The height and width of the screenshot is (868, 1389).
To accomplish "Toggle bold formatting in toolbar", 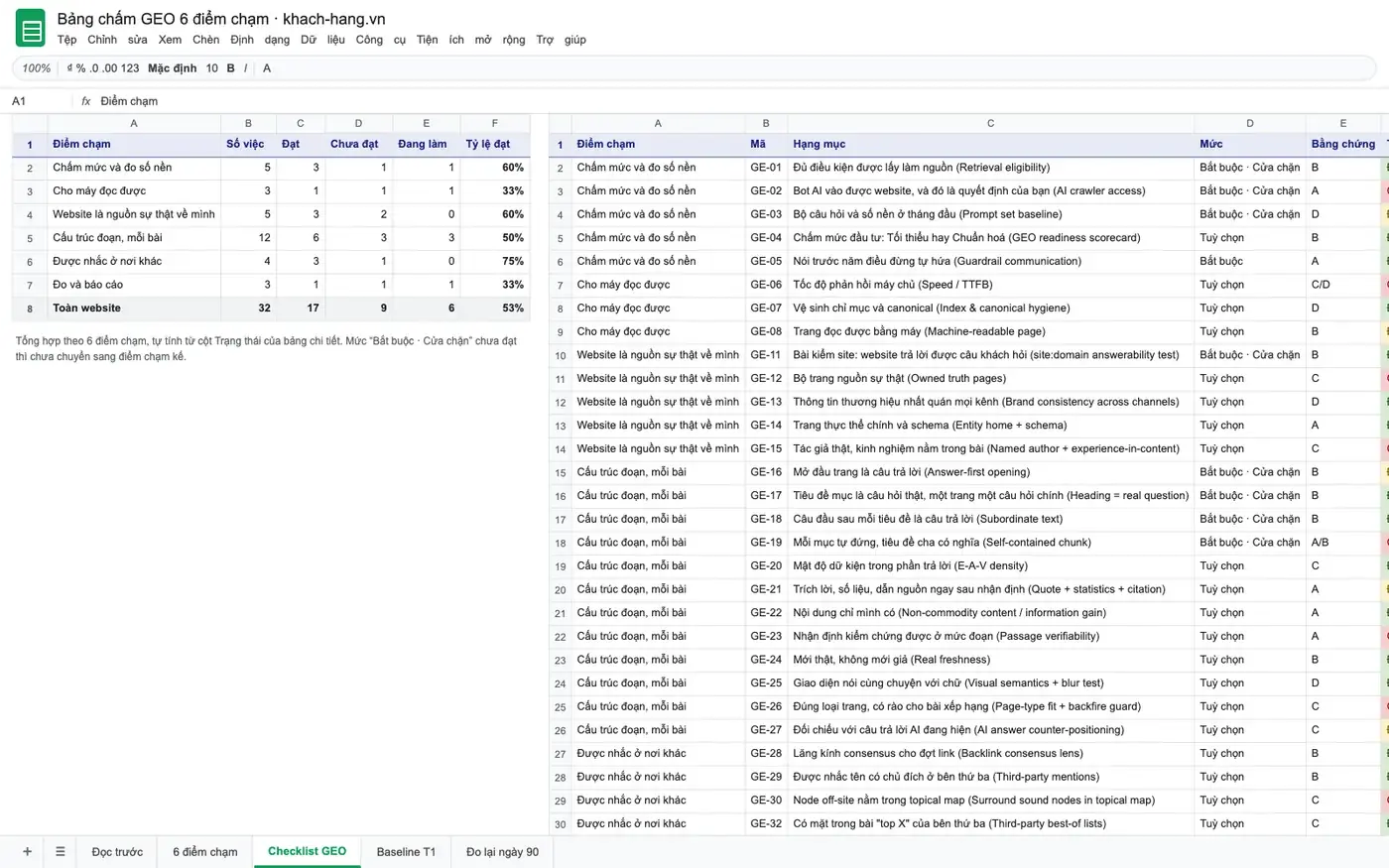I will (x=231, y=68).
